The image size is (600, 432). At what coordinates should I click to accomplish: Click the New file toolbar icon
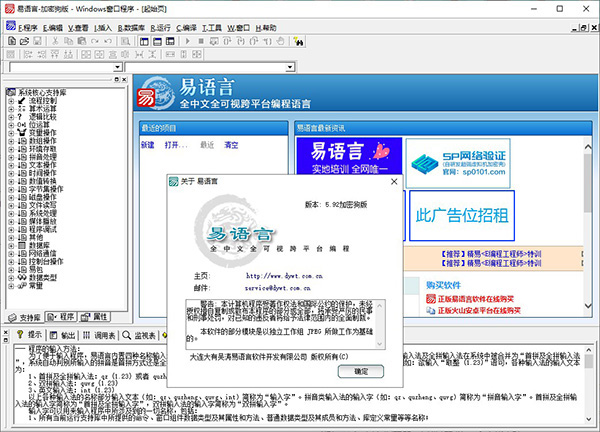12,41
